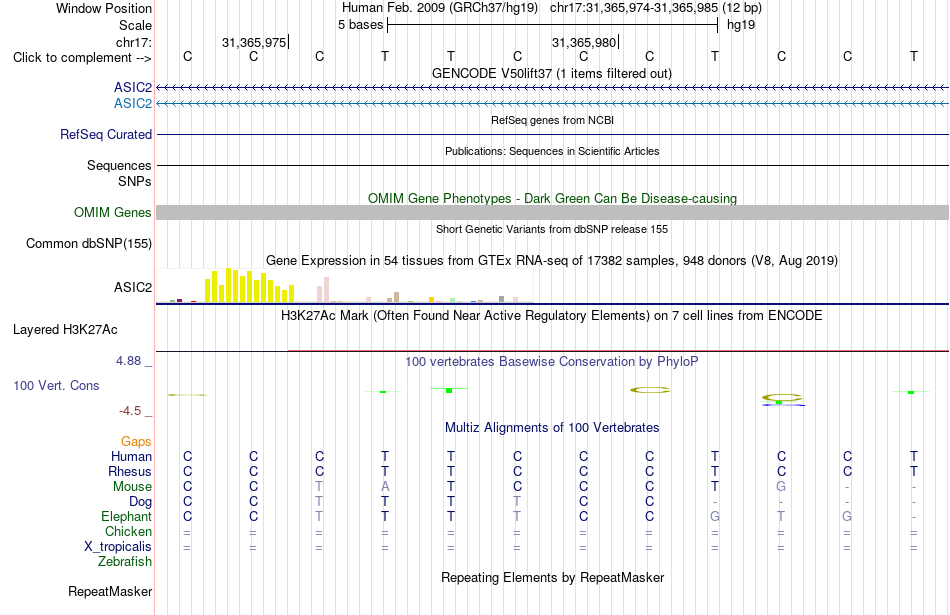Click the 31,365,975 position marker
950x615 pixels.
coord(254,42)
